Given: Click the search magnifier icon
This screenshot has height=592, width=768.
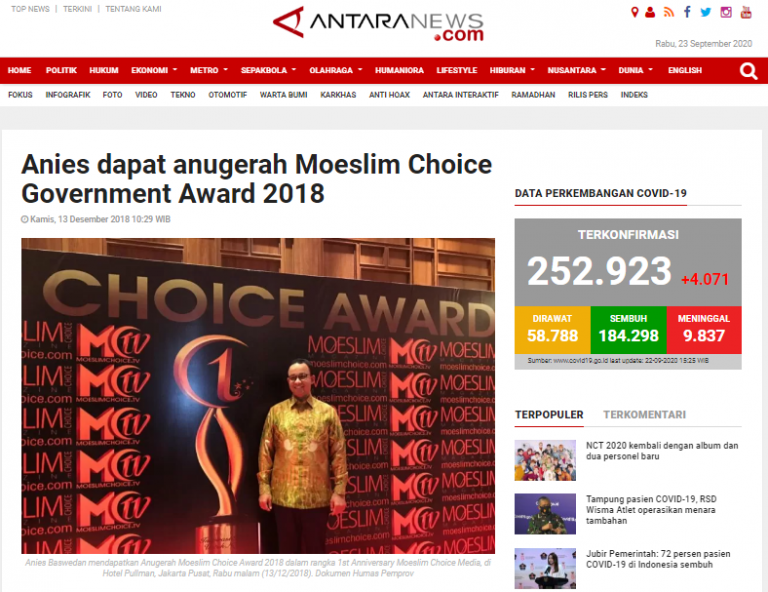Looking at the screenshot, I should pyautogui.click(x=748, y=71).
